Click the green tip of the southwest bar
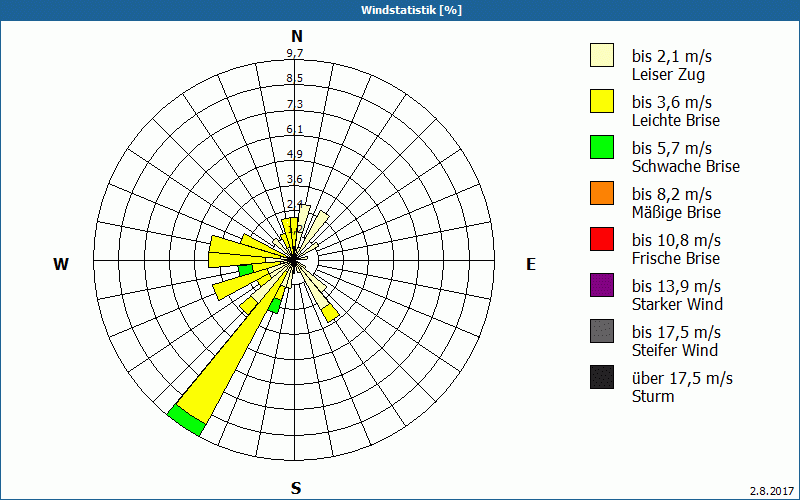This screenshot has width=800, height=500. coord(186,419)
